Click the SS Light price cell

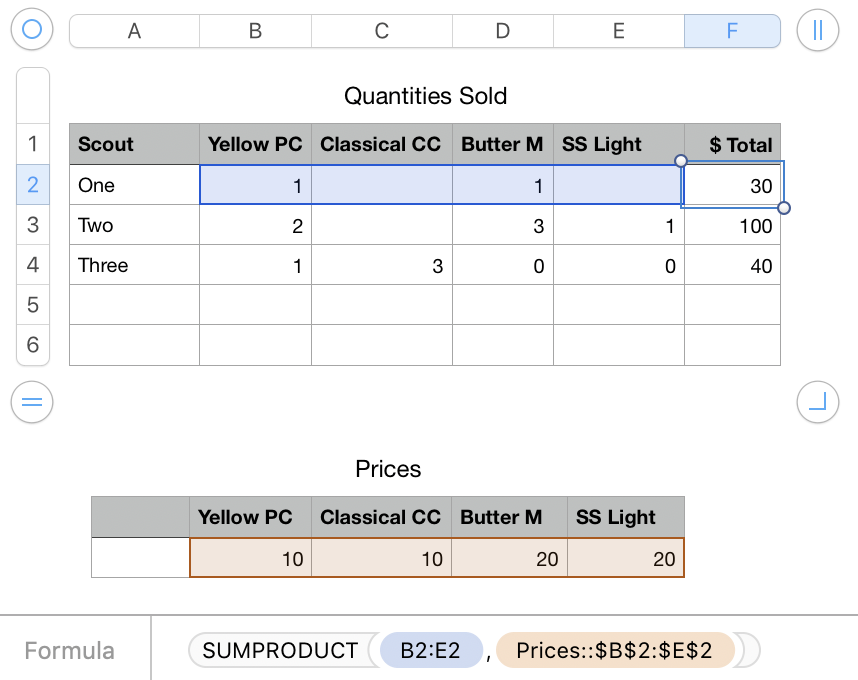[x=626, y=558]
